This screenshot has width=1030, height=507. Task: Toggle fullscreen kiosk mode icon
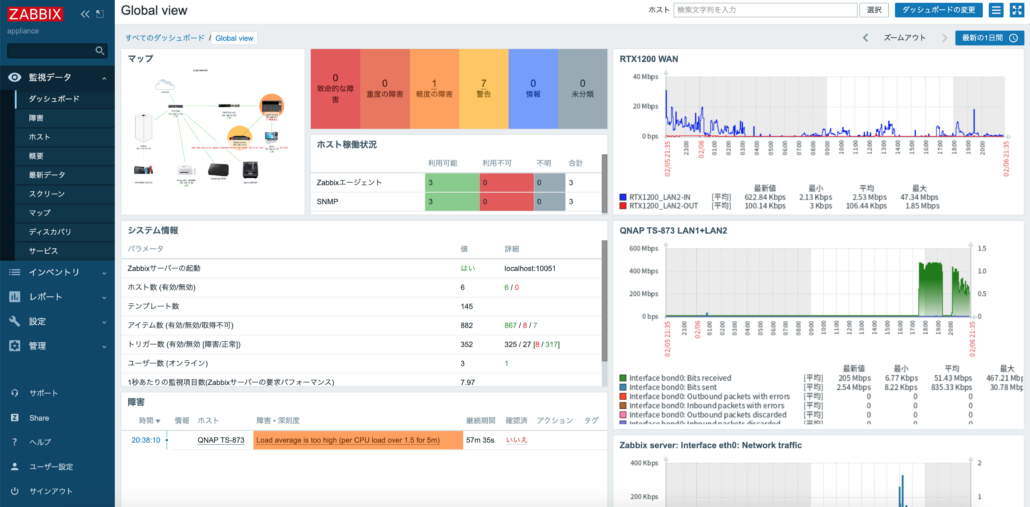tap(1016, 10)
